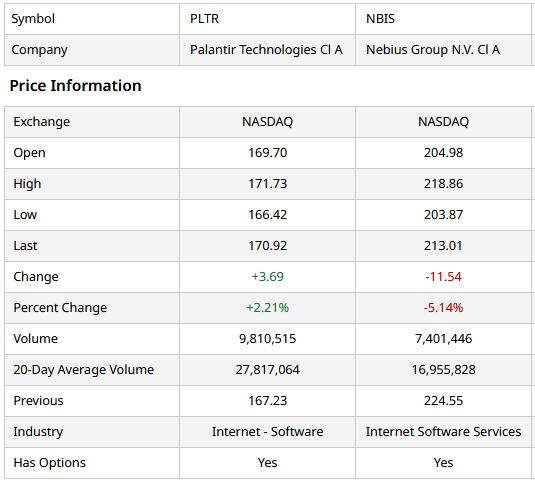This screenshot has height=485, width=535.
Task: Click the red -11.54 change value
Action: [444, 277]
